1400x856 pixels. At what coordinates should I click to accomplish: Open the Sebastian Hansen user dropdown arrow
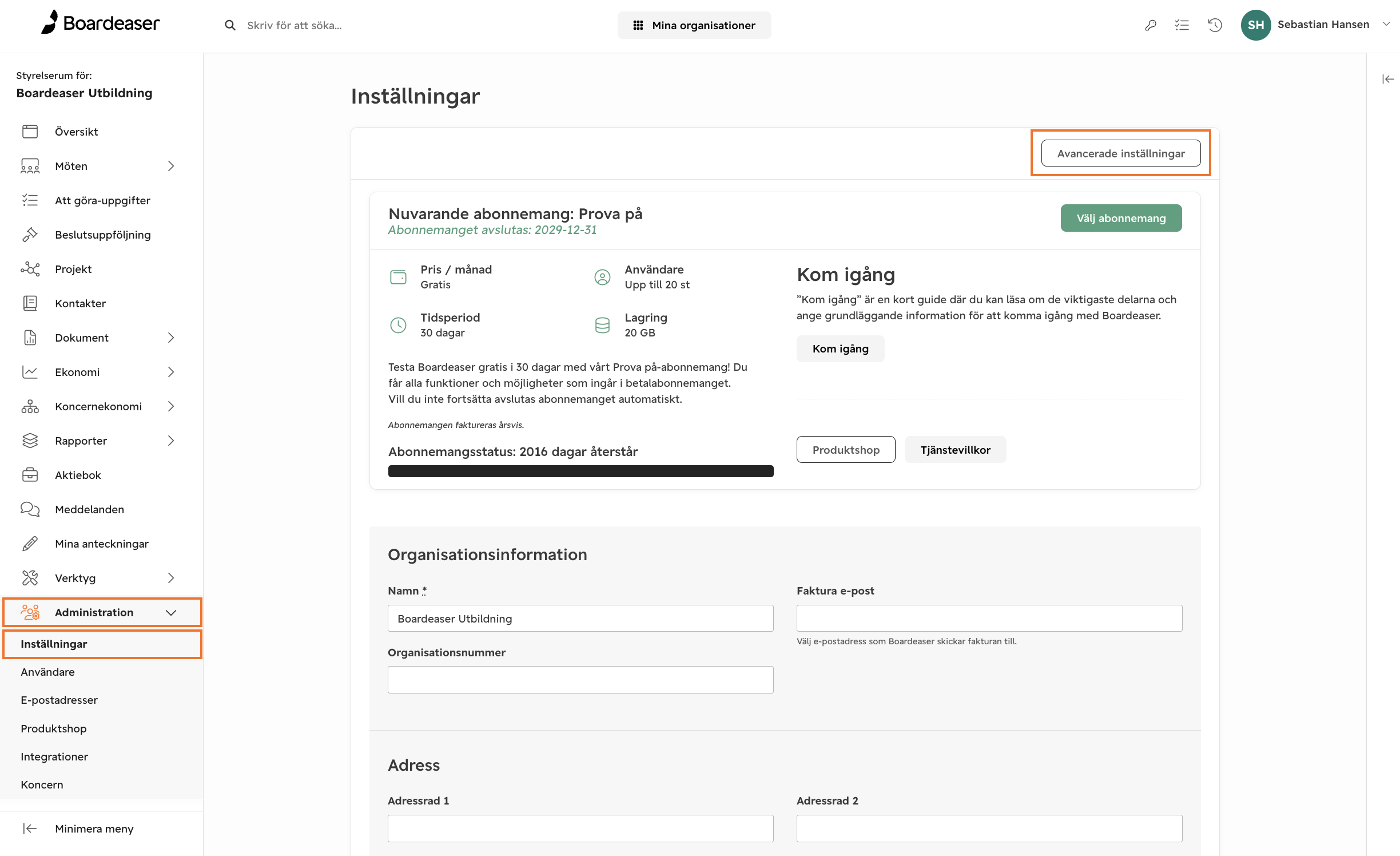[x=1386, y=24]
